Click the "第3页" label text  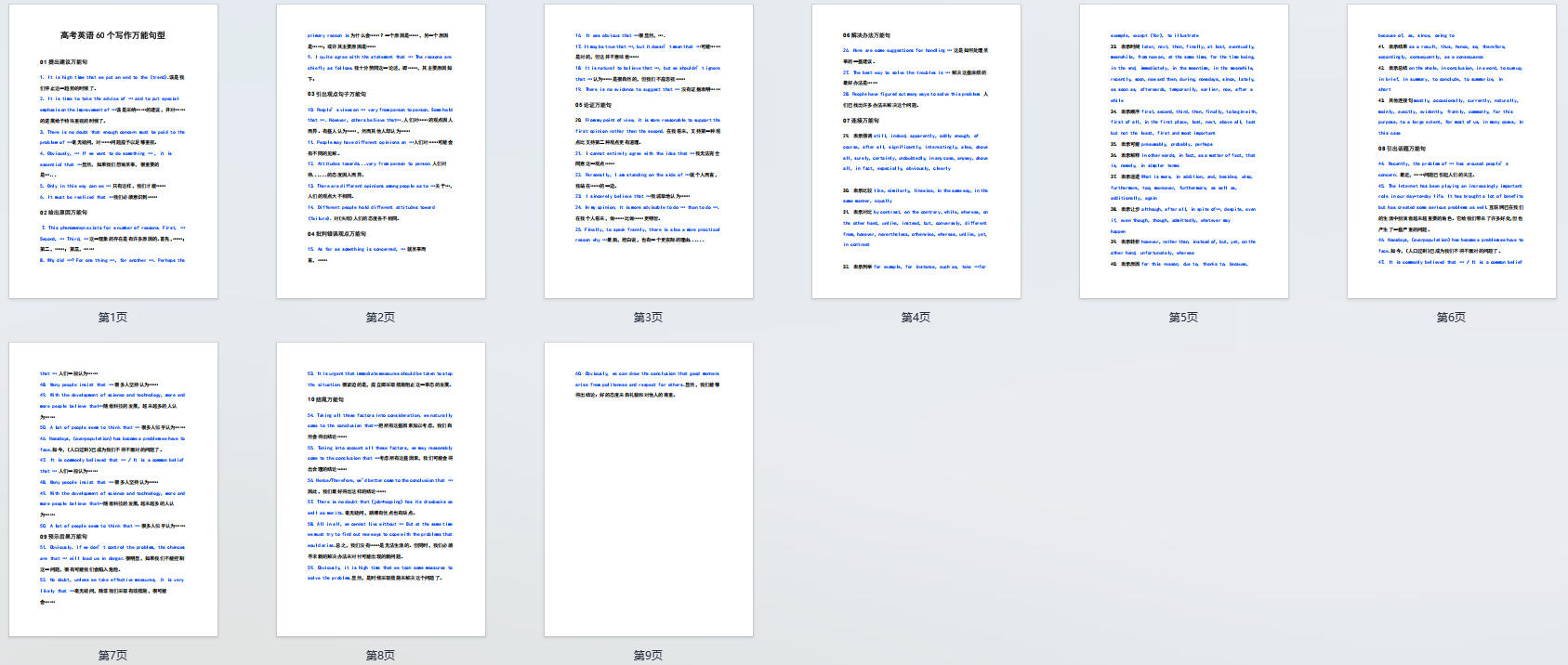click(x=649, y=318)
